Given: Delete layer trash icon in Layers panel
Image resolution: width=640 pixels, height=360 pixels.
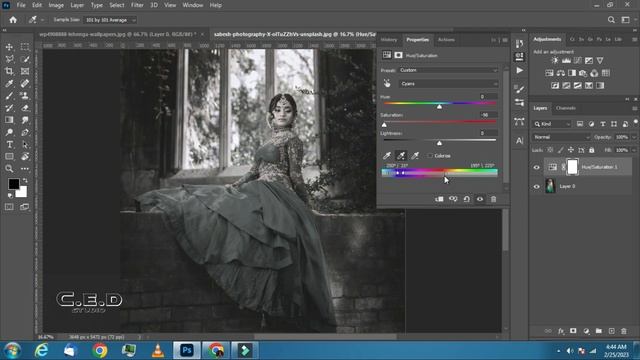Looking at the screenshot, I should [624, 331].
